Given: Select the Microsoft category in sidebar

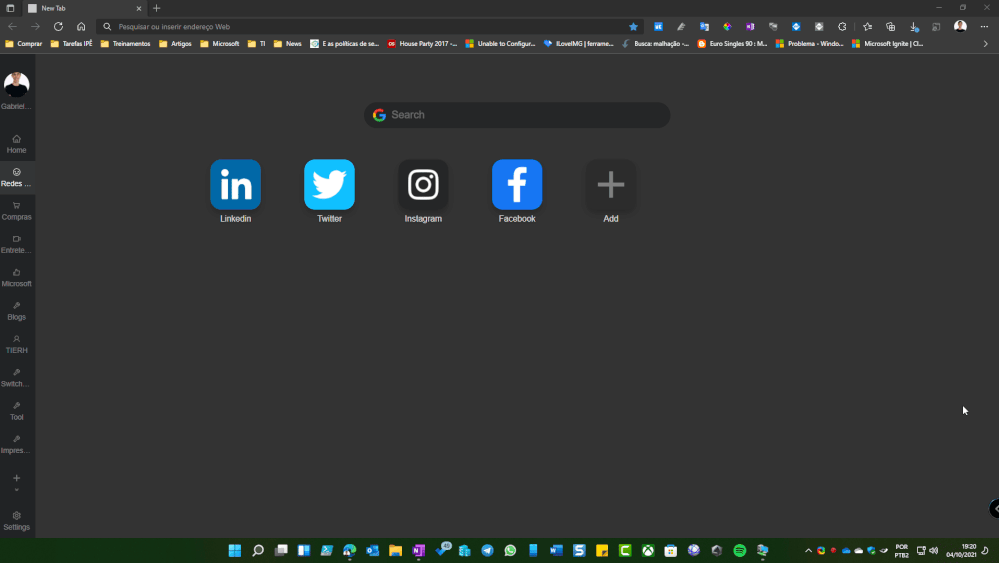Looking at the screenshot, I should (17, 278).
